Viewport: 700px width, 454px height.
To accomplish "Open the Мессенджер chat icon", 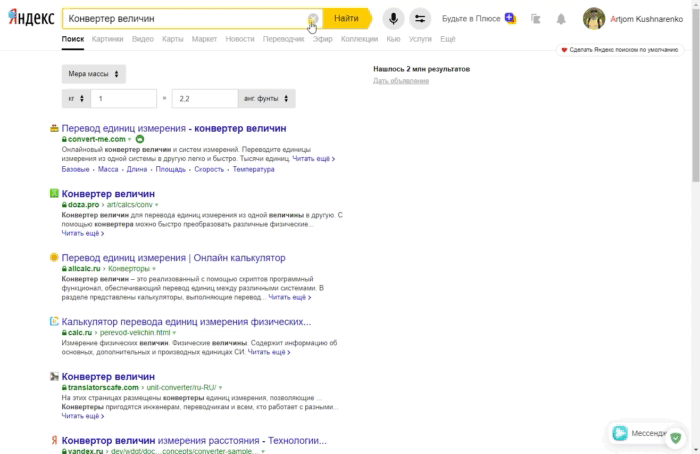I will point(620,433).
